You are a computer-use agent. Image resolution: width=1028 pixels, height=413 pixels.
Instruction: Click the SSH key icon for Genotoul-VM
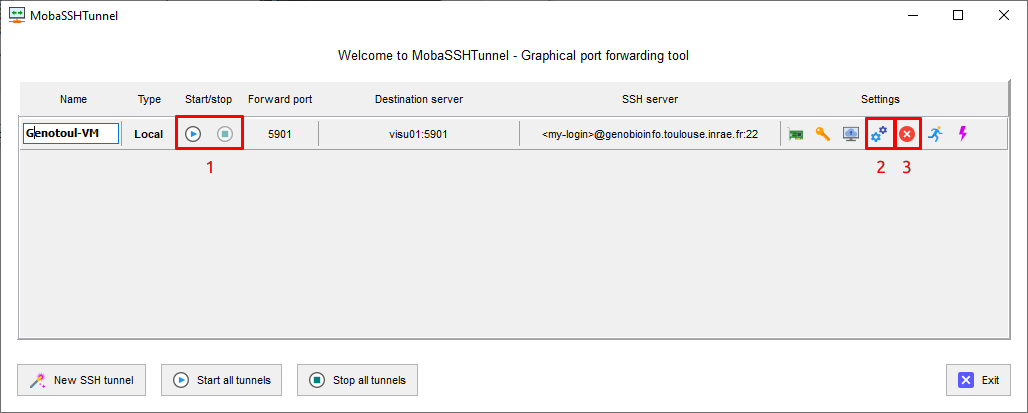tap(823, 134)
